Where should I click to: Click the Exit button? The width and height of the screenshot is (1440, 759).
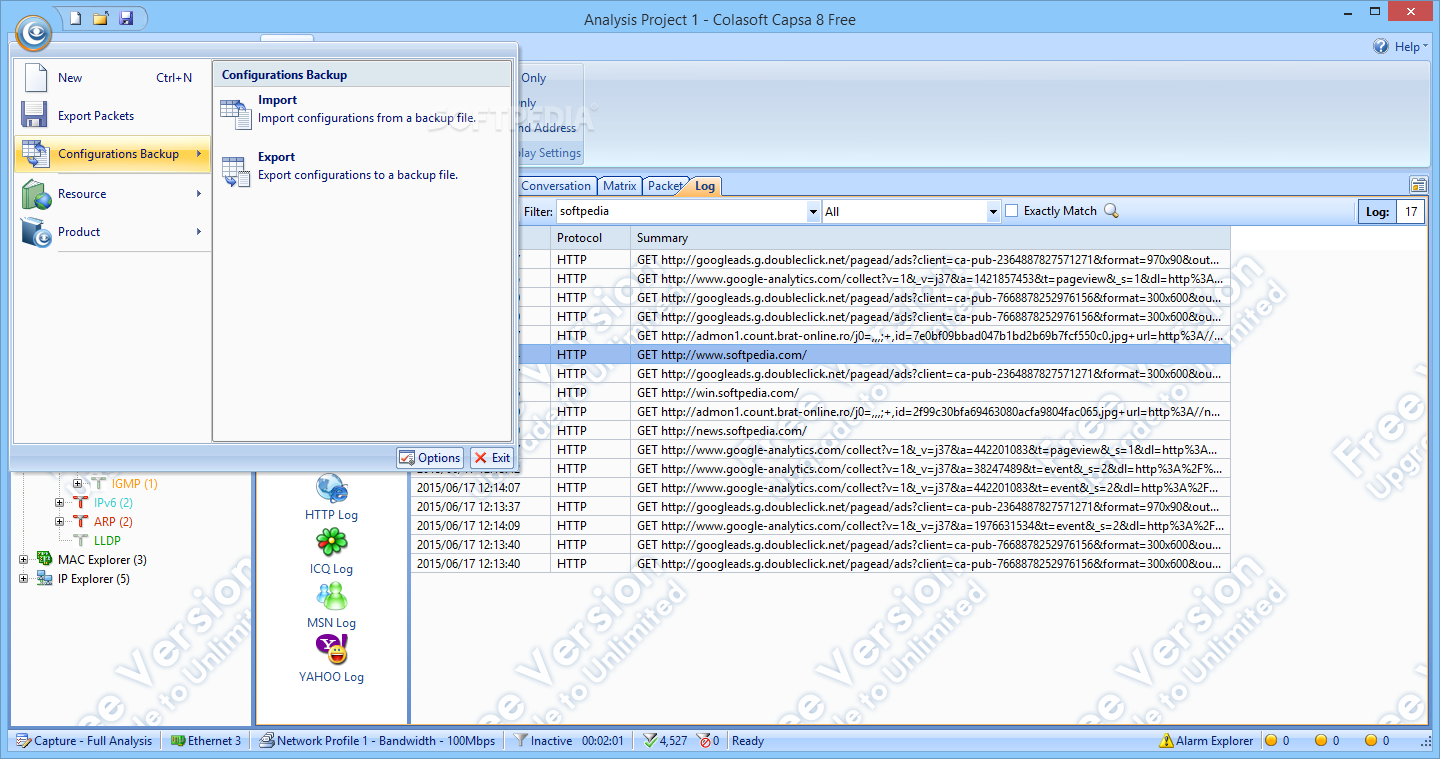[x=492, y=458]
